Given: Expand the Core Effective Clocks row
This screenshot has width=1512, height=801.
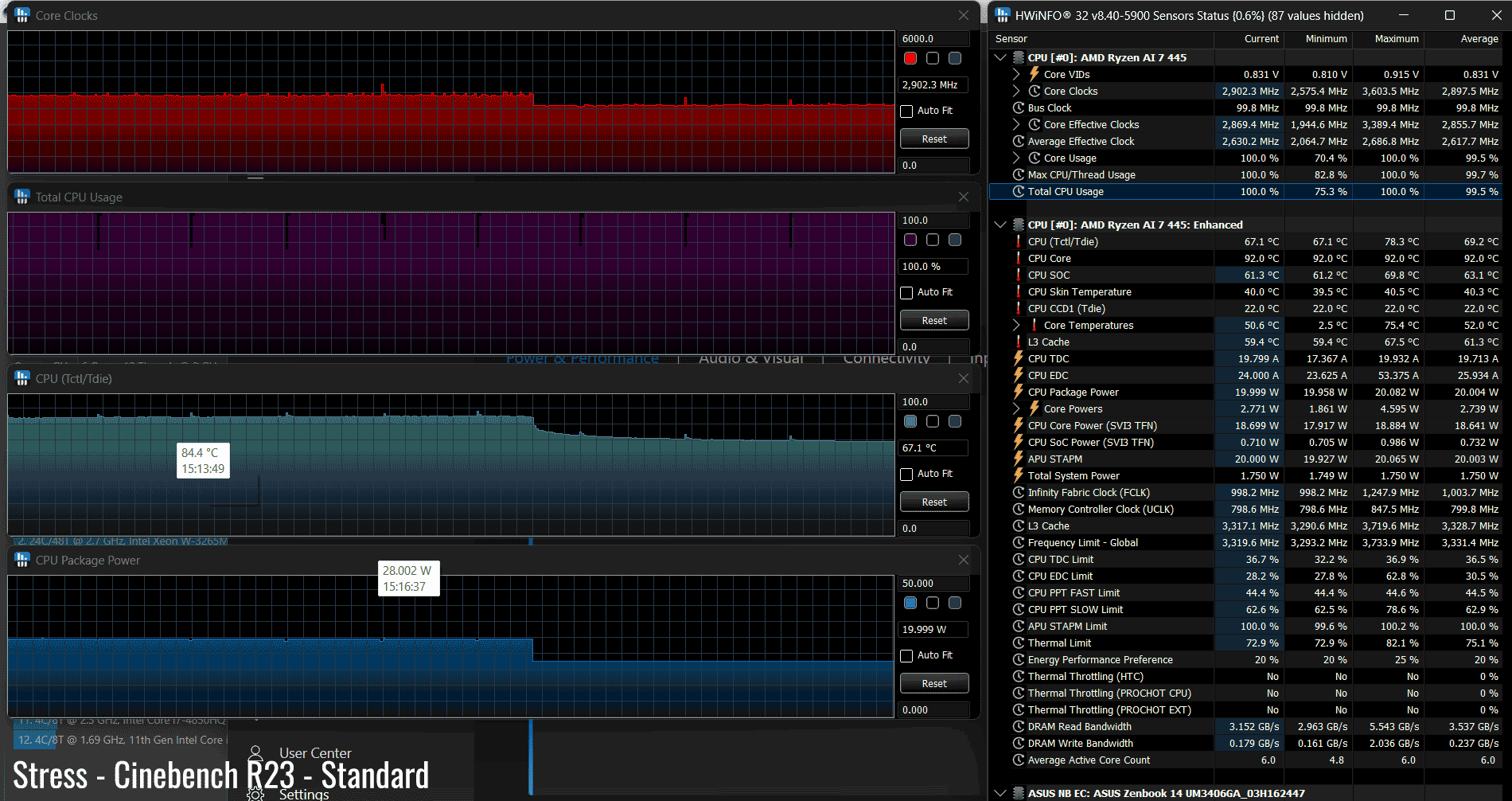Looking at the screenshot, I should point(1016,124).
